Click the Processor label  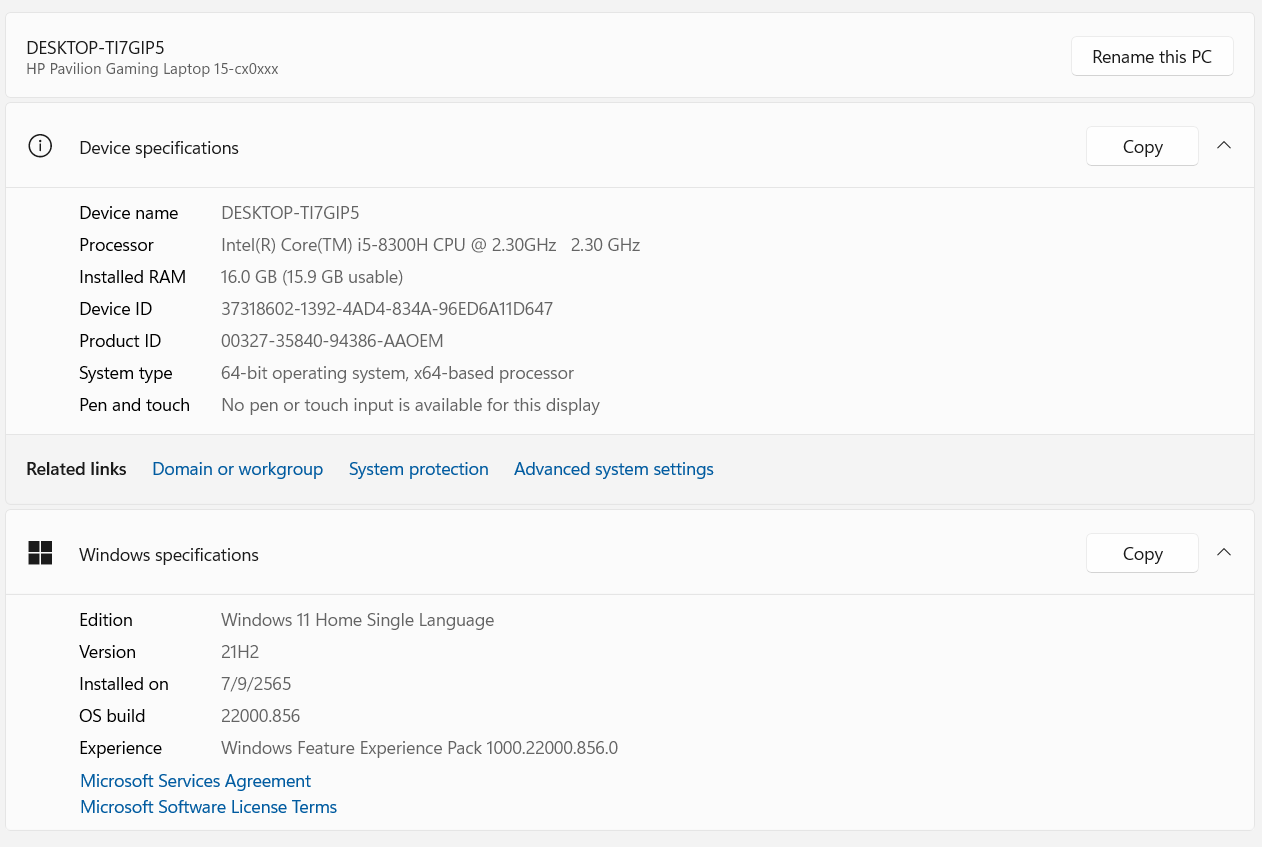(116, 245)
